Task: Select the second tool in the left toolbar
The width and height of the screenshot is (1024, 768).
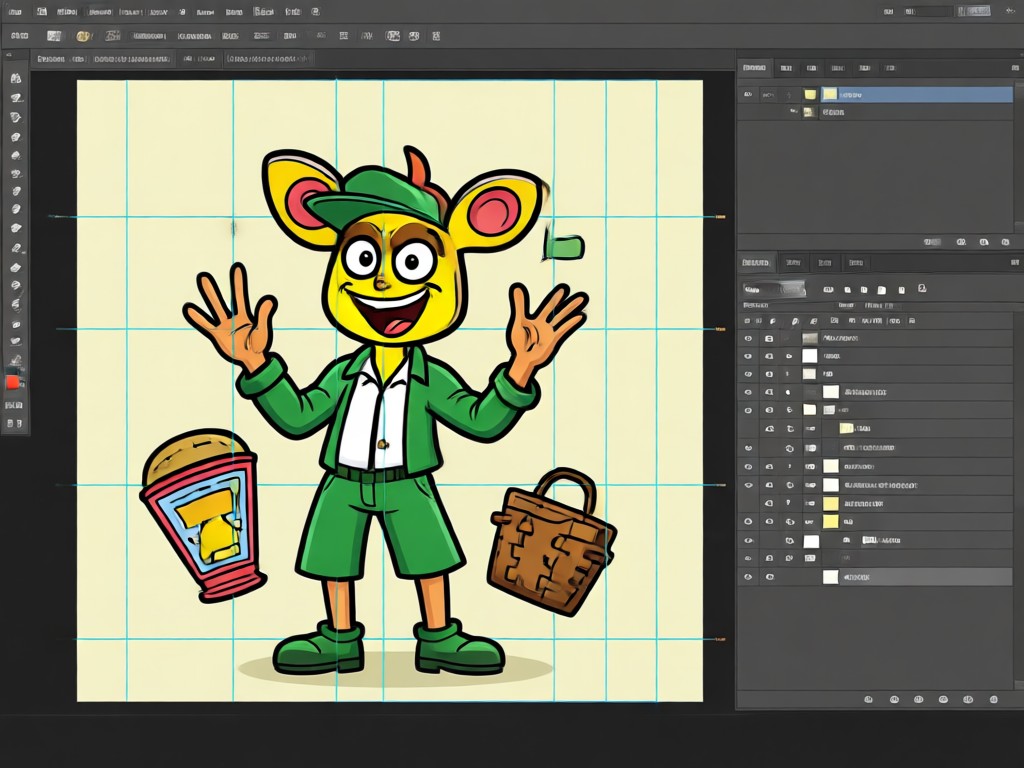Action: pyautogui.click(x=16, y=98)
